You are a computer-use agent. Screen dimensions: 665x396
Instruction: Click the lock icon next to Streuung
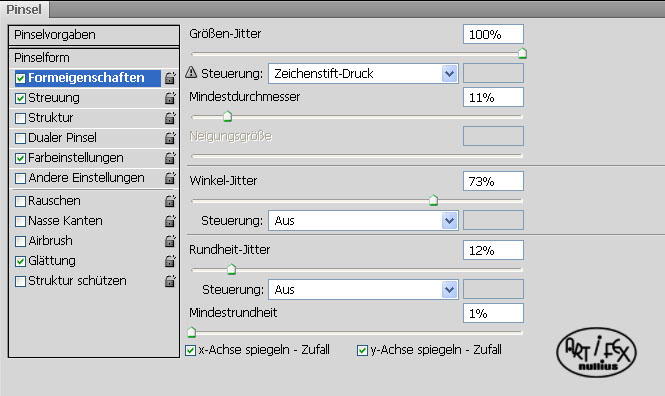(170, 98)
